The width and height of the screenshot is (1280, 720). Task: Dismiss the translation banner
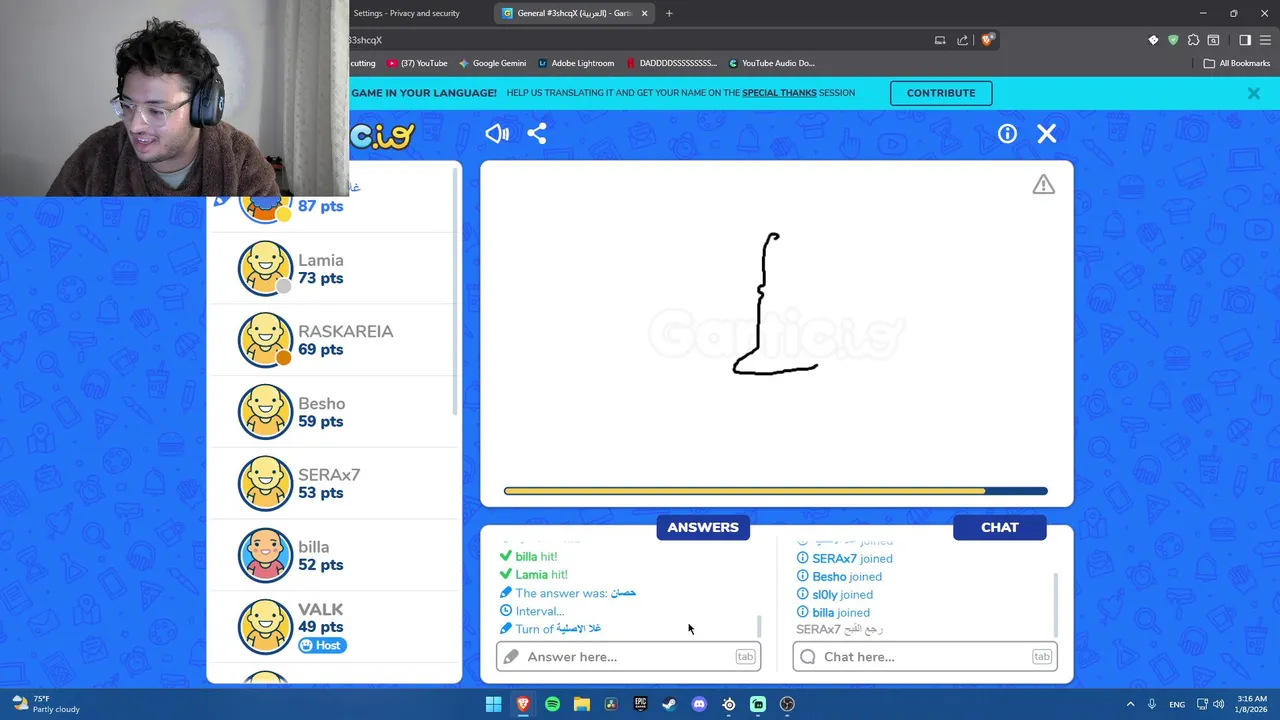tap(1253, 93)
